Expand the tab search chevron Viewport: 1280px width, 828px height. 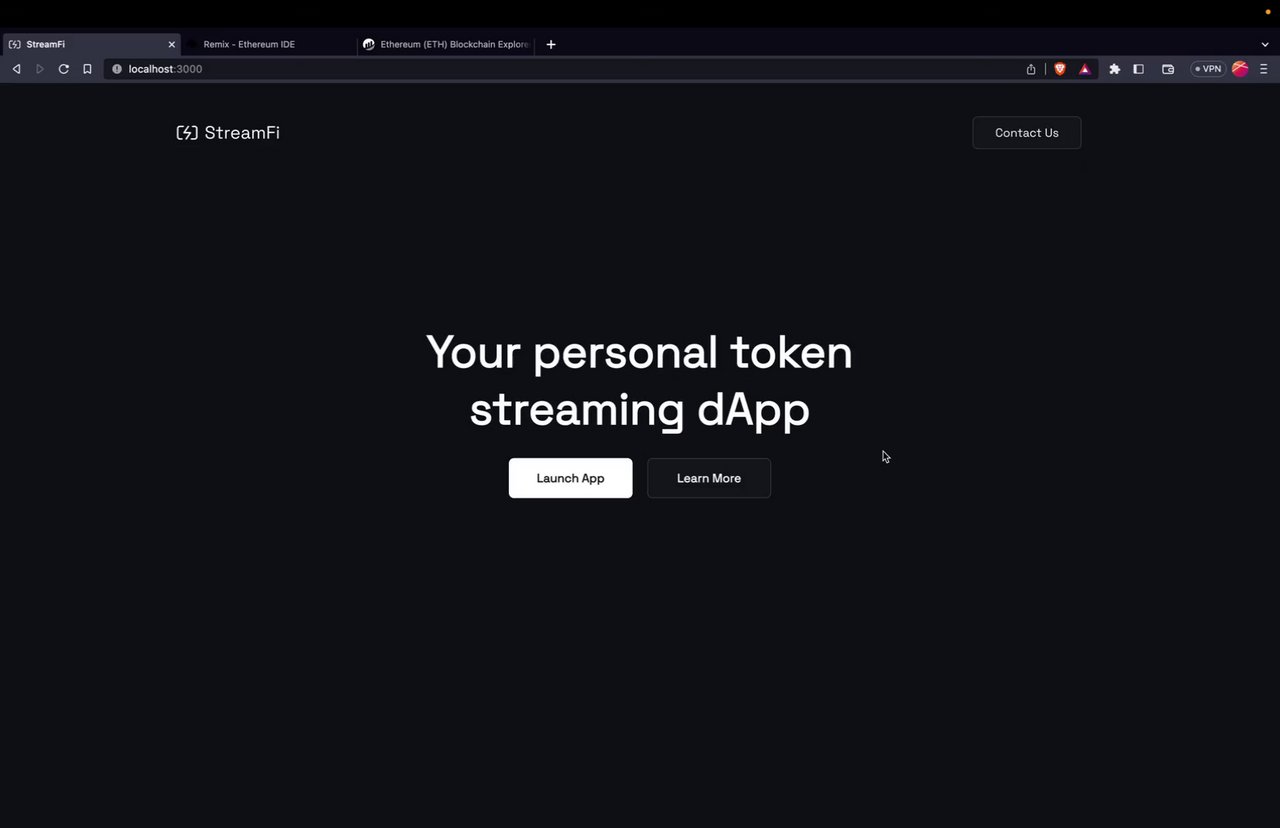pyautogui.click(x=1265, y=44)
